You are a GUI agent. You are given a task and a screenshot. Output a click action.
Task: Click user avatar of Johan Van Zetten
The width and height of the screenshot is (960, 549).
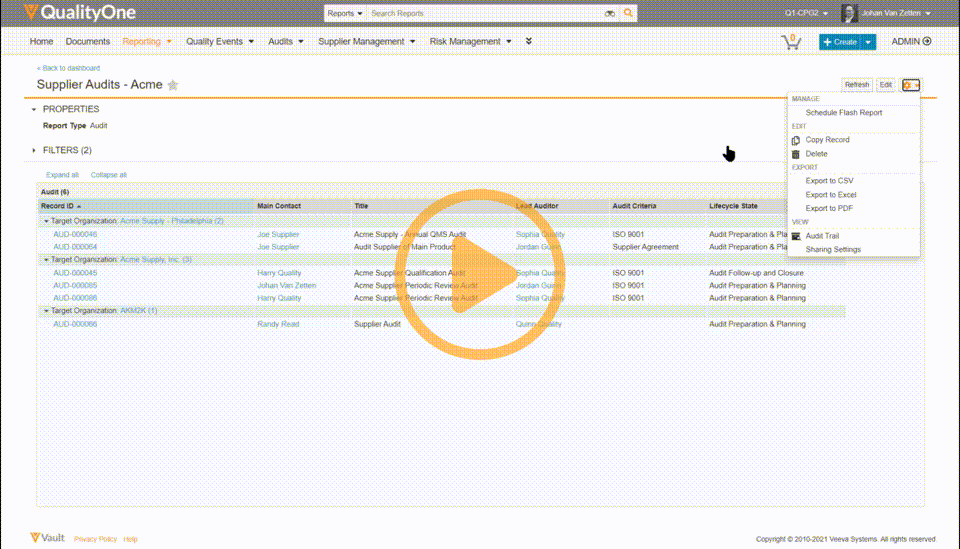[849, 13]
